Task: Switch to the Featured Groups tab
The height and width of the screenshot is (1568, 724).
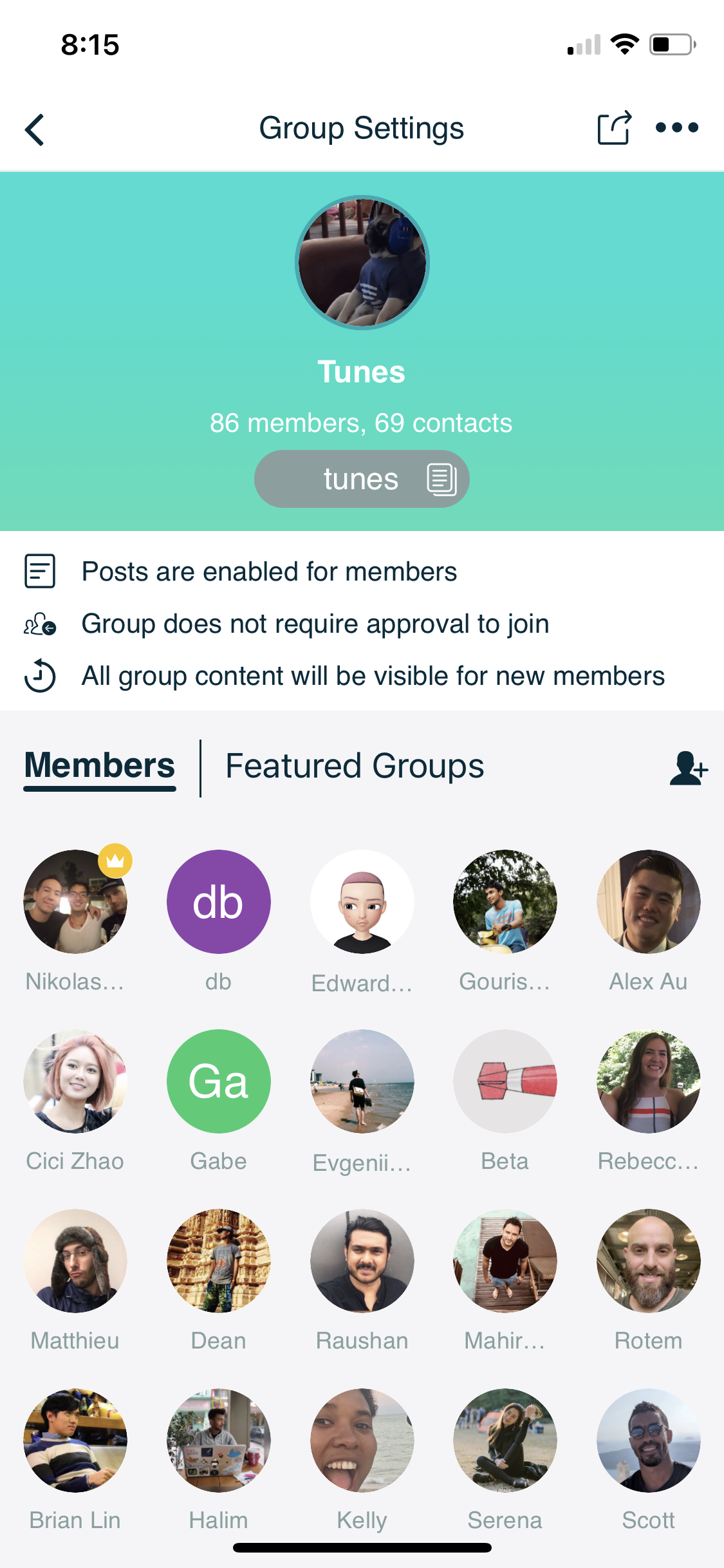Action: [355, 766]
